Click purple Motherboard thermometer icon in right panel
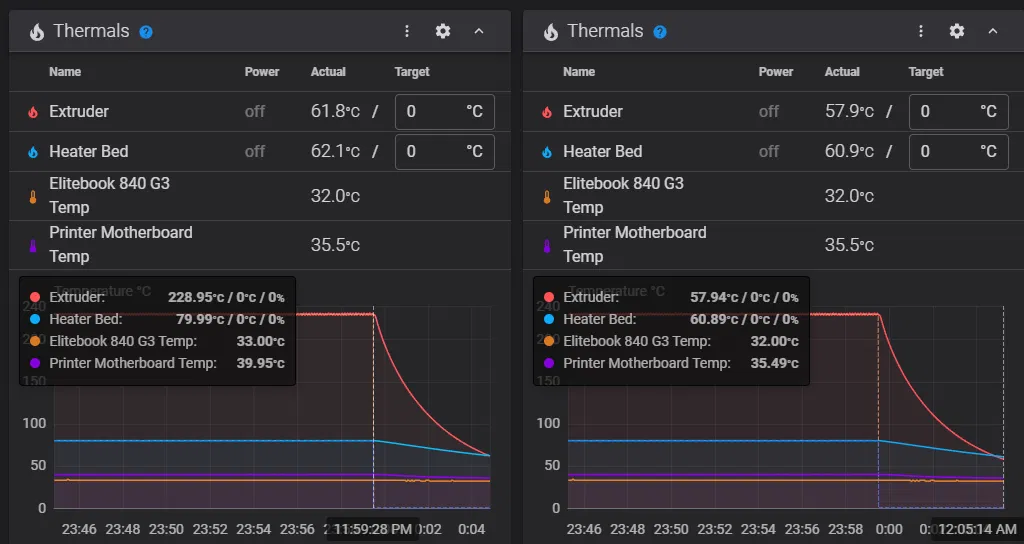1024x544 pixels. tap(547, 246)
